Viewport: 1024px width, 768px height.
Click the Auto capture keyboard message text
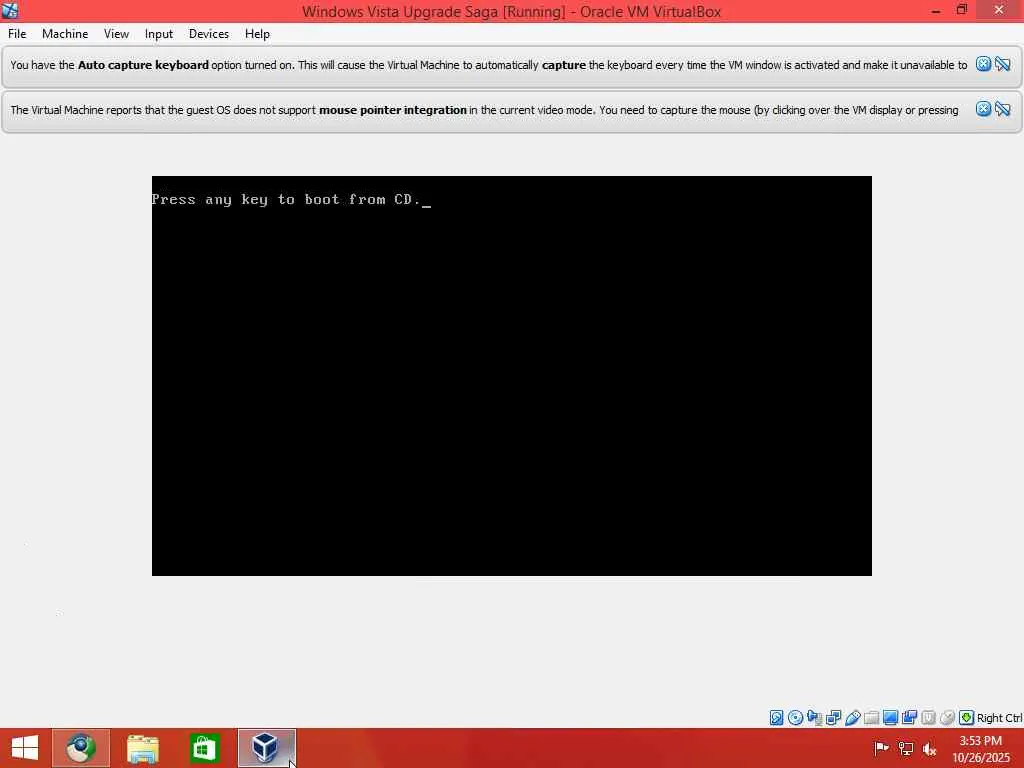(x=488, y=65)
